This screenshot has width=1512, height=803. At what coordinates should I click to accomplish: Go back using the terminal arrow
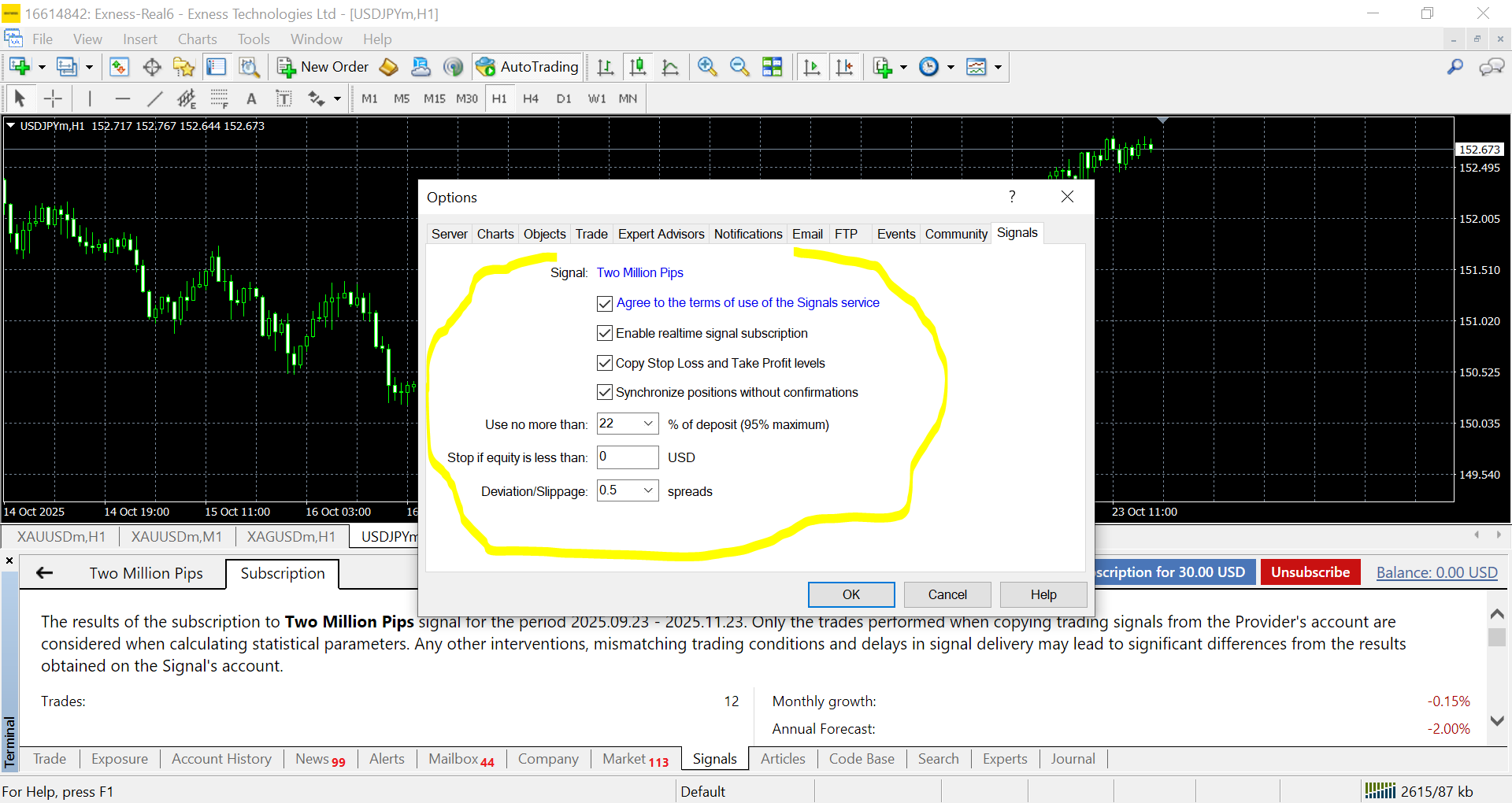click(45, 573)
